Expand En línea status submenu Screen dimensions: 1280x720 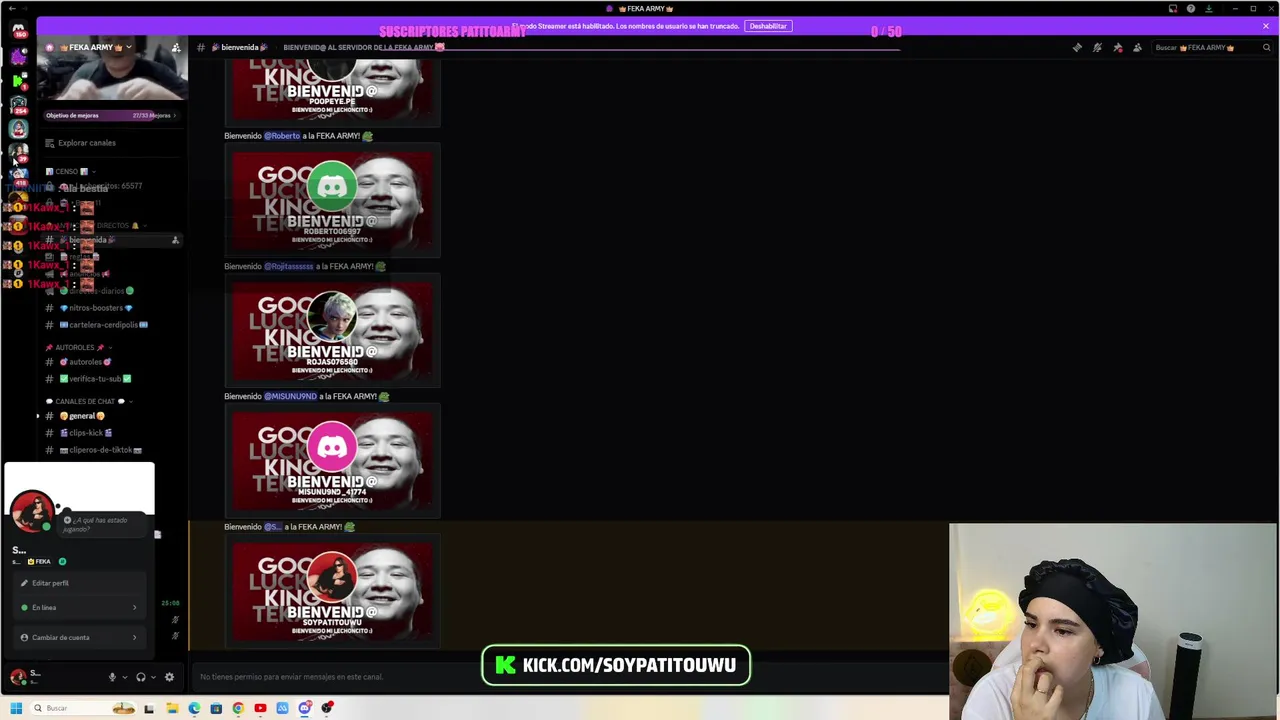coord(79,607)
